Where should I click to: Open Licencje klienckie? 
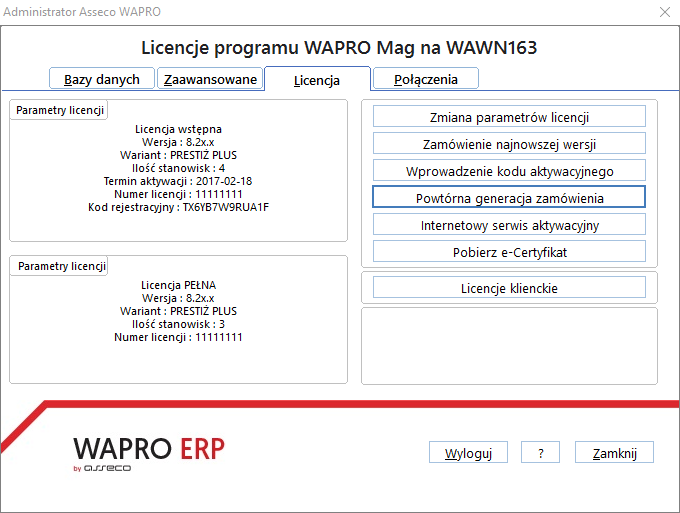click(x=509, y=288)
